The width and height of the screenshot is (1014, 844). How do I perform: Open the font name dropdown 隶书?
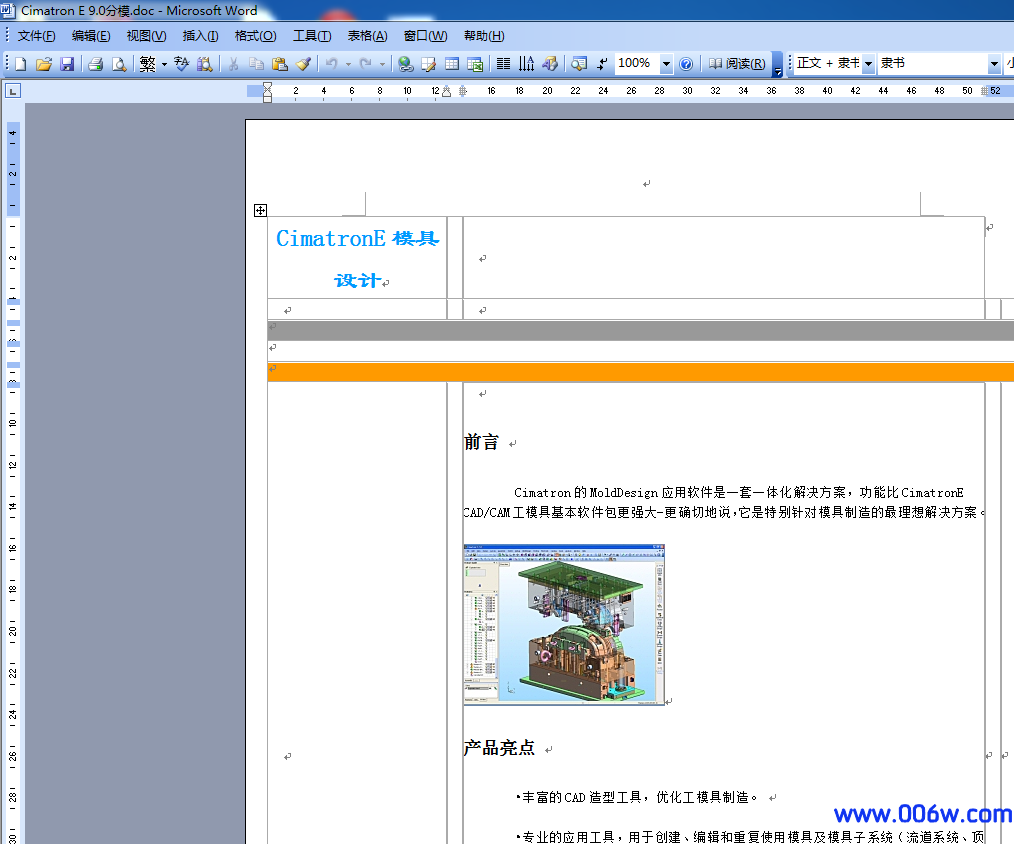pos(995,63)
